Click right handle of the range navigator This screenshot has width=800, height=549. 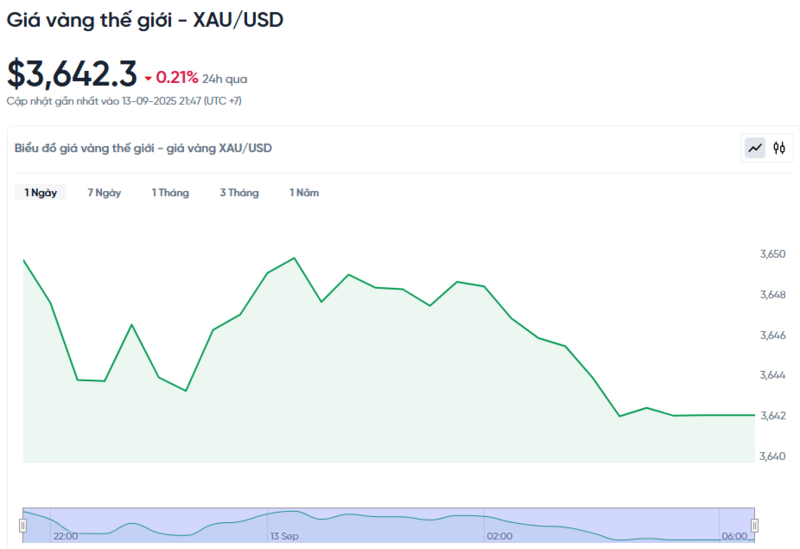[x=755, y=524]
